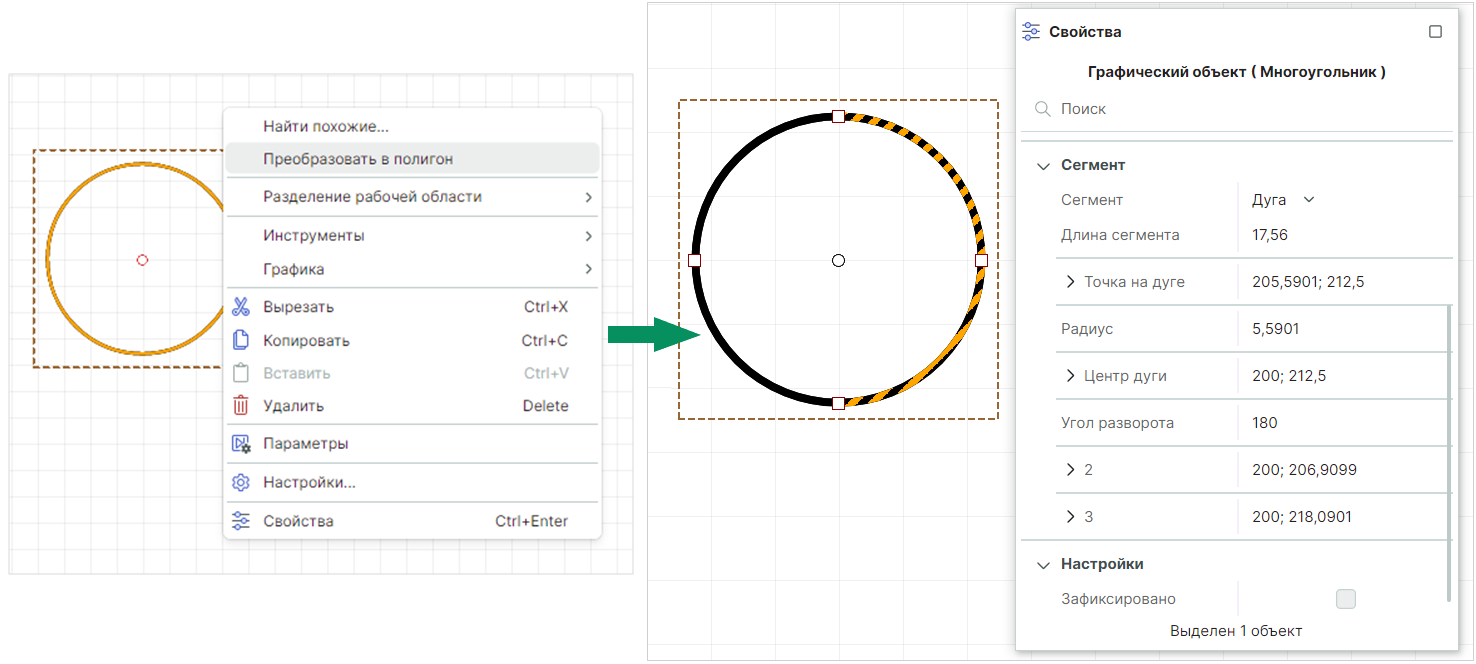Choose Преобразовать в полигон
This screenshot has height=664, width=1476.
click(x=412, y=159)
